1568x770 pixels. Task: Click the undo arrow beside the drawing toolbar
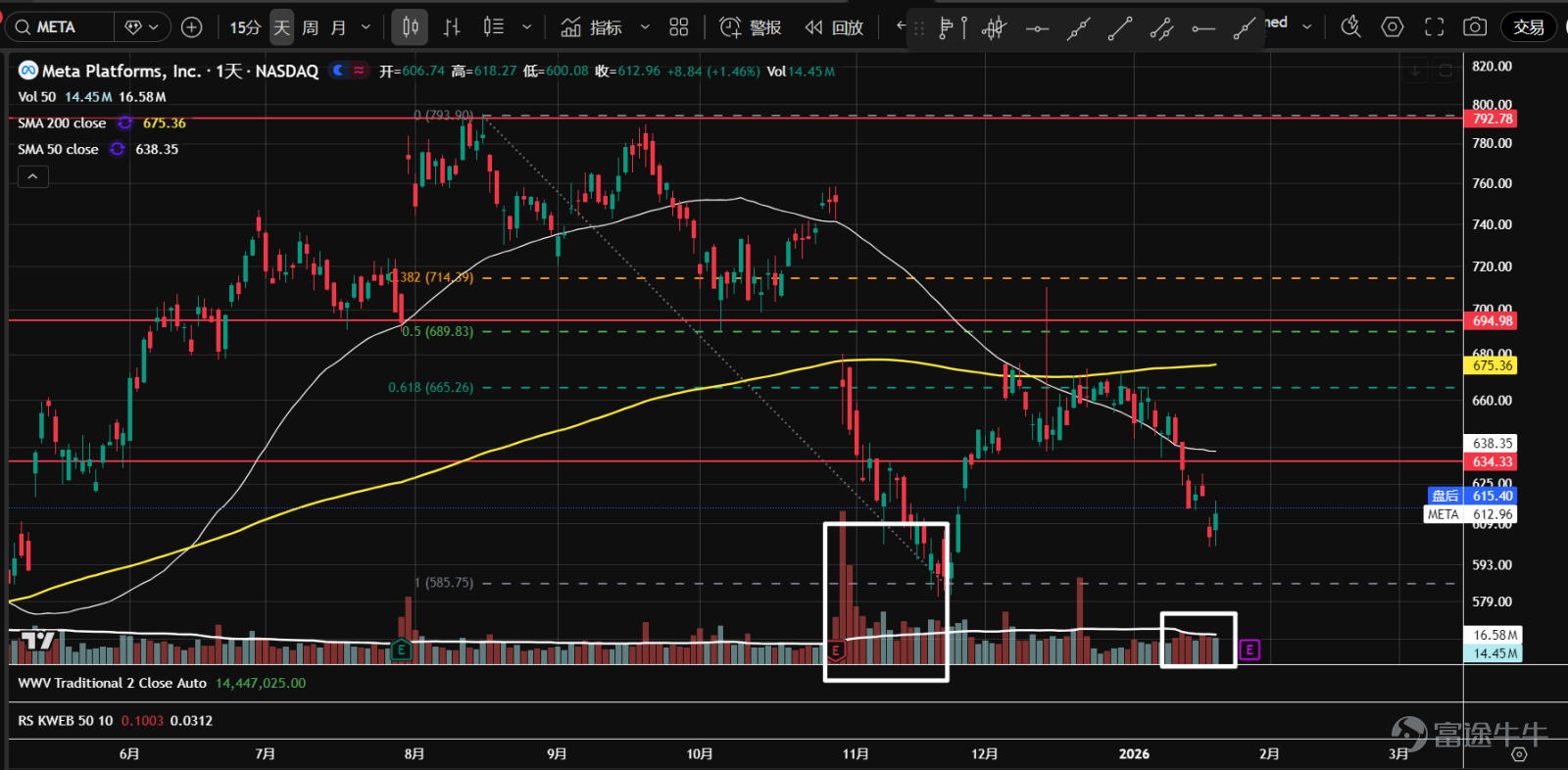click(902, 26)
